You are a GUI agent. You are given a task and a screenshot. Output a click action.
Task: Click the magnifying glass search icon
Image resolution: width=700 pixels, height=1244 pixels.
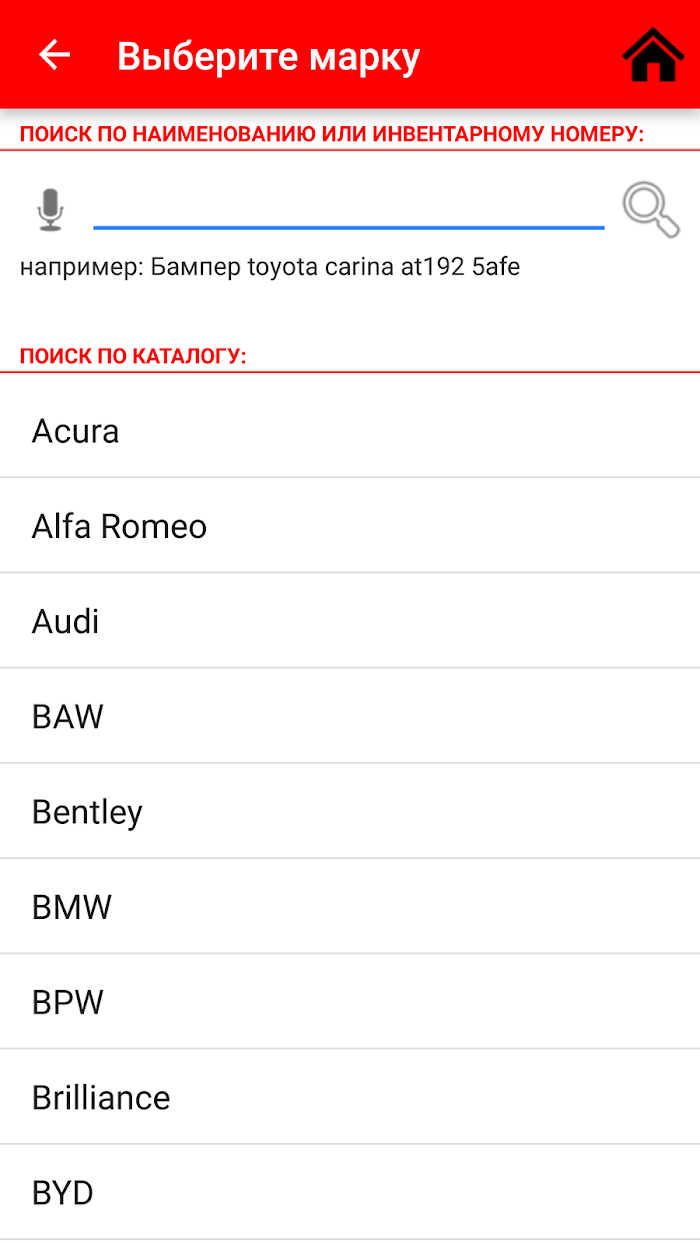[651, 210]
